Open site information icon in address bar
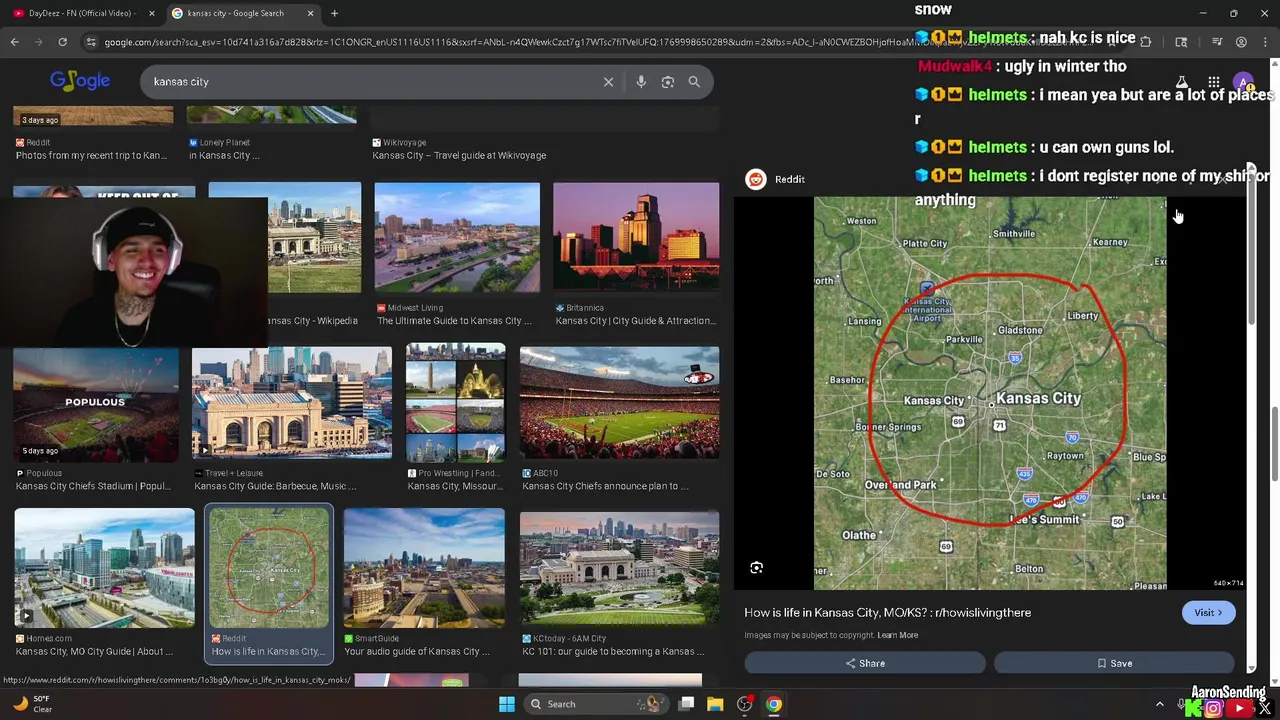 point(91,42)
